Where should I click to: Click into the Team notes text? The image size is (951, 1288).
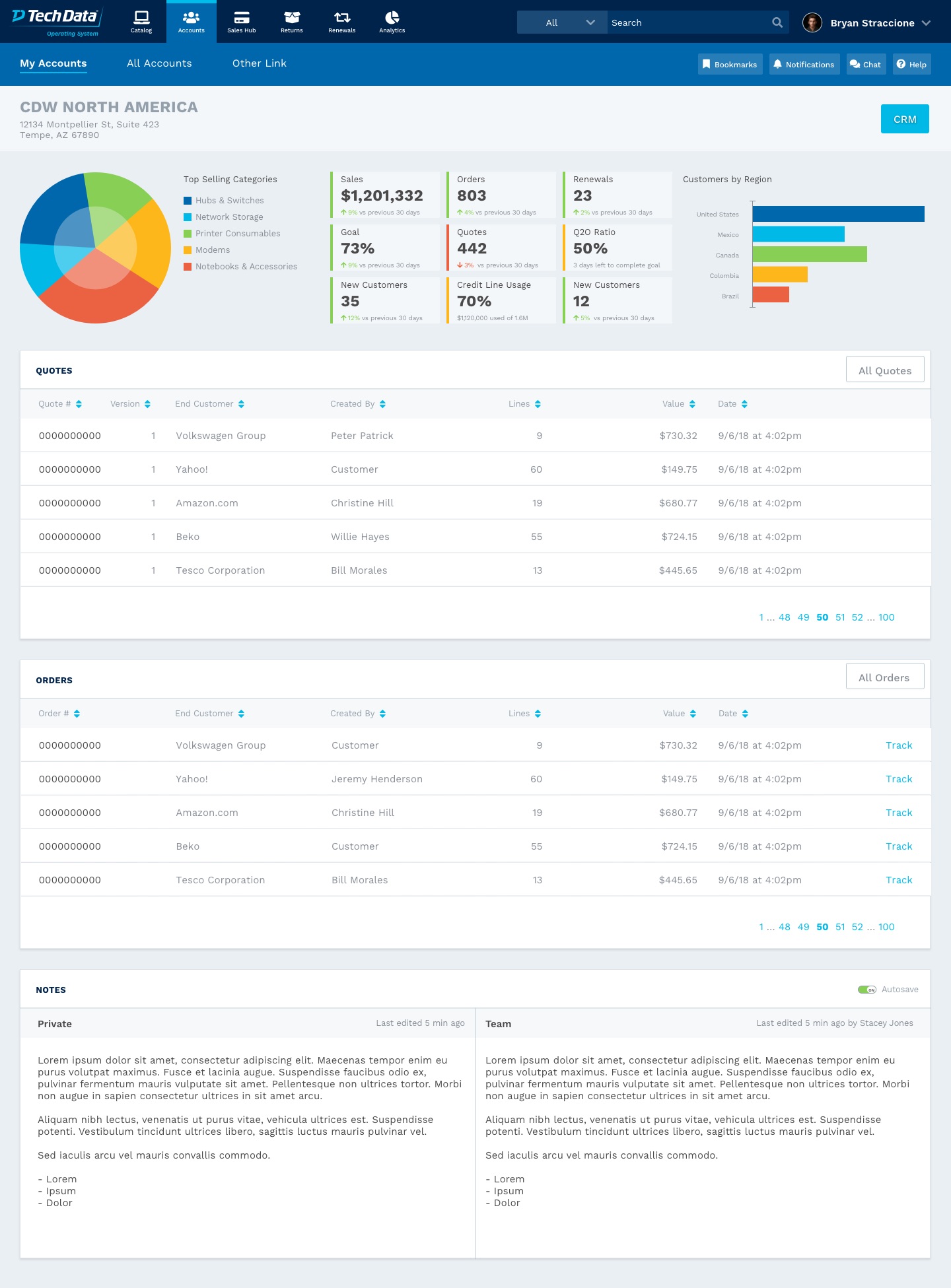coord(697,1131)
